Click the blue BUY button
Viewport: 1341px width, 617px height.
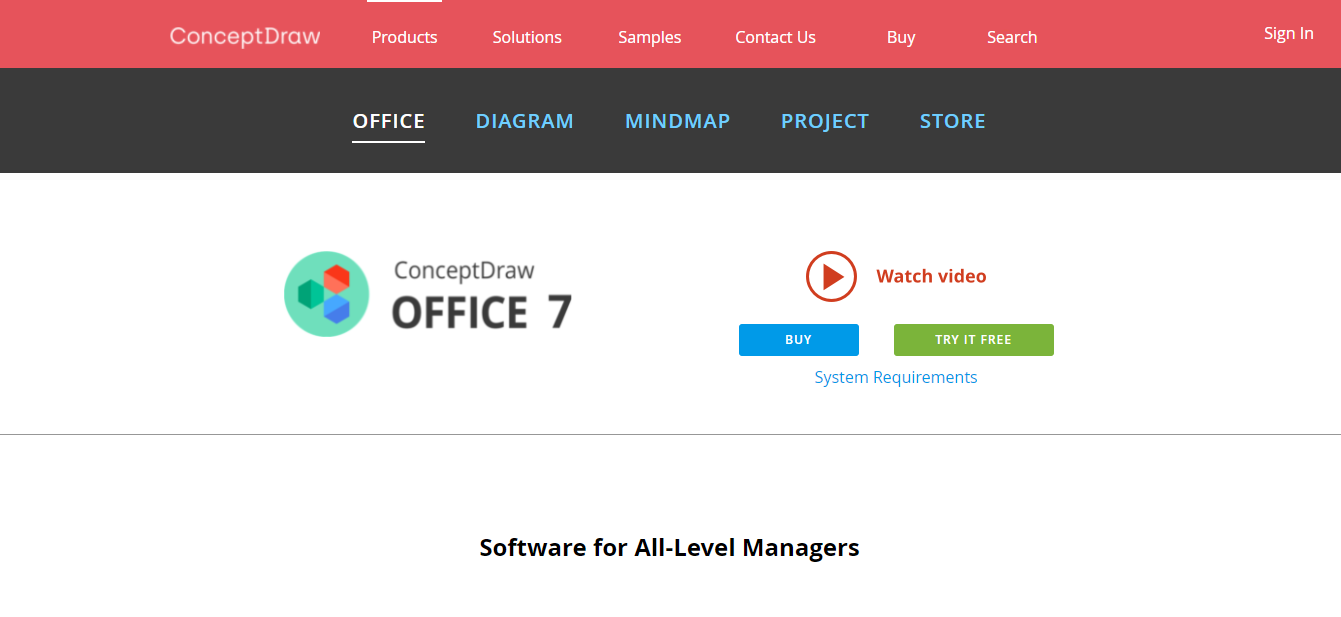[799, 340]
